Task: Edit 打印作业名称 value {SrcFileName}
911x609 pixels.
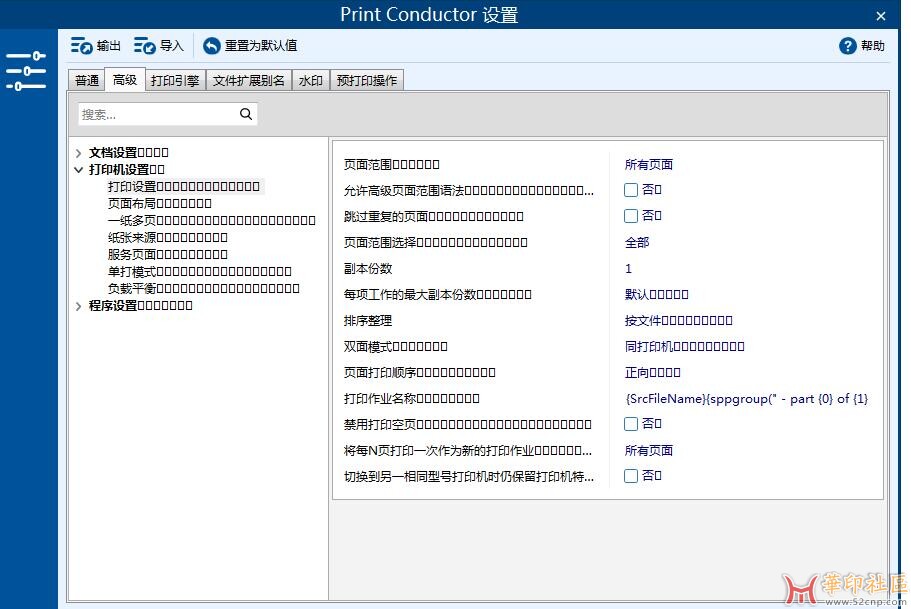Action: click(x=746, y=399)
